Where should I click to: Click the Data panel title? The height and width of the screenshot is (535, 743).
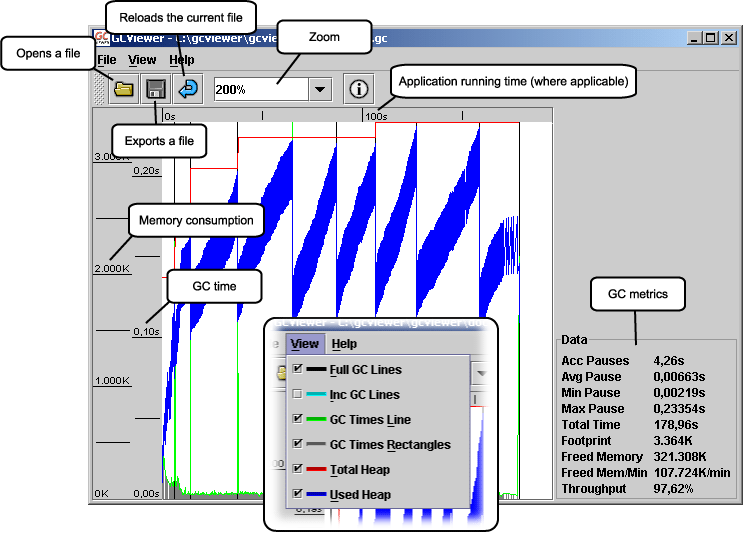tap(574, 339)
